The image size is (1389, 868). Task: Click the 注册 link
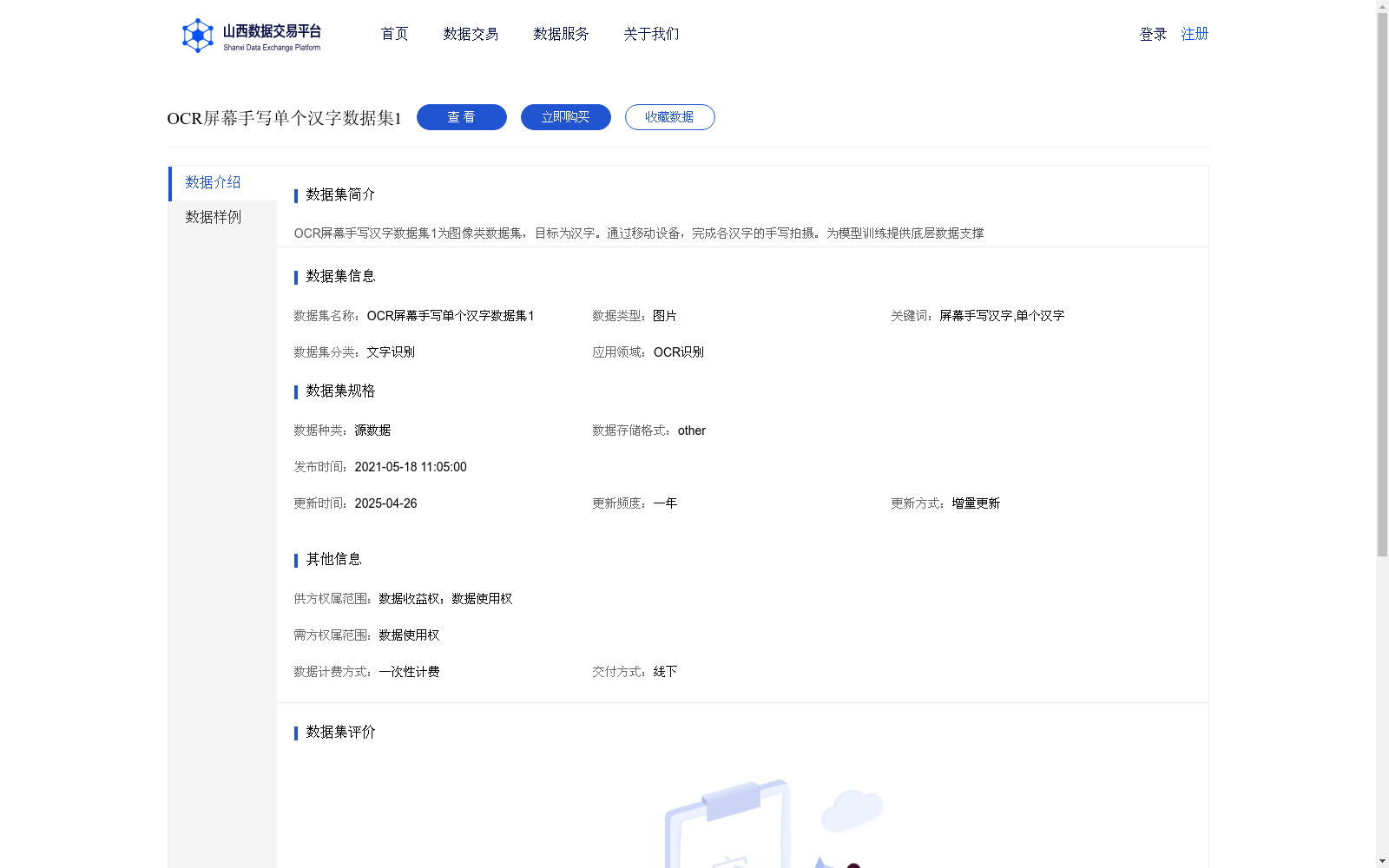coord(1194,34)
